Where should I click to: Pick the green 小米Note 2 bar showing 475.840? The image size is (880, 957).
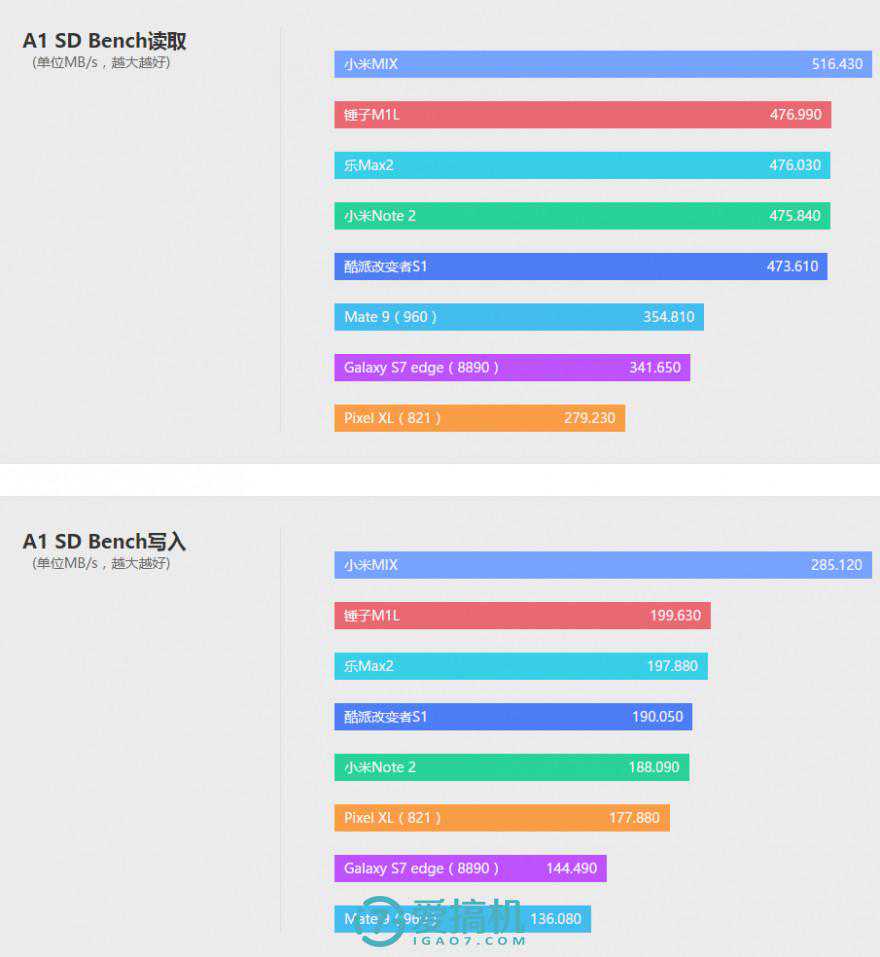click(x=582, y=216)
